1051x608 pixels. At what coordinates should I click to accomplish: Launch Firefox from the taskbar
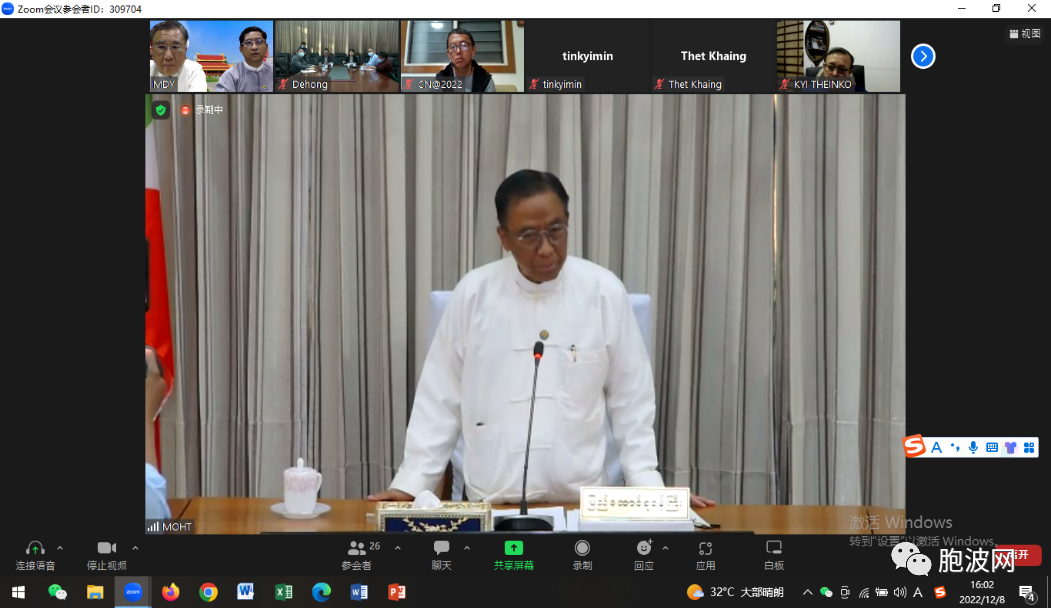[170, 593]
